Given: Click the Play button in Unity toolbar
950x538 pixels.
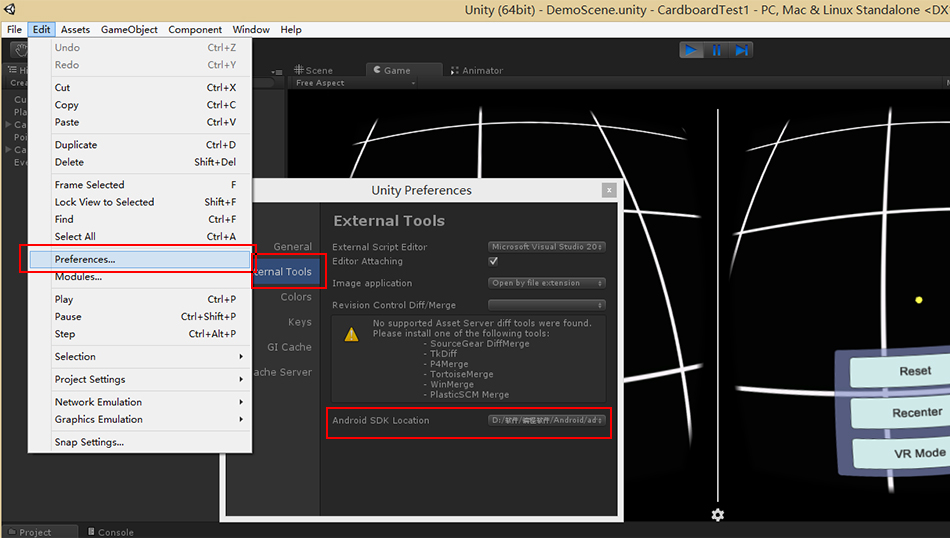Looking at the screenshot, I should 691,50.
